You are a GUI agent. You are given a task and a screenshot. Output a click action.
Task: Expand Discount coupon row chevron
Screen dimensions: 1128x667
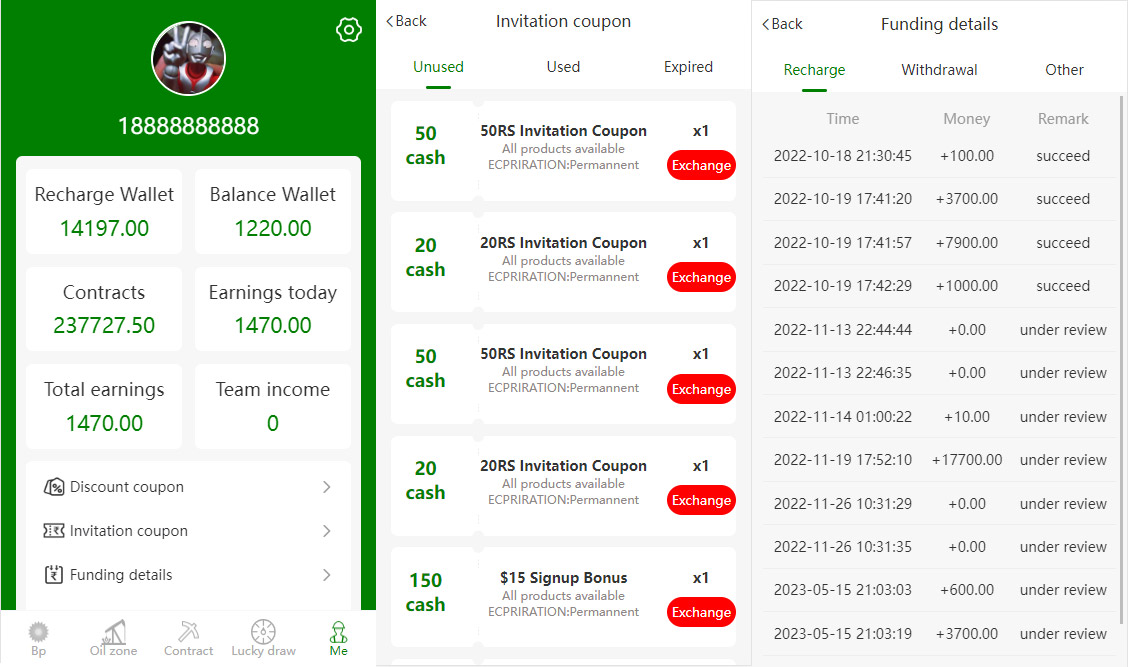tap(326, 487)
